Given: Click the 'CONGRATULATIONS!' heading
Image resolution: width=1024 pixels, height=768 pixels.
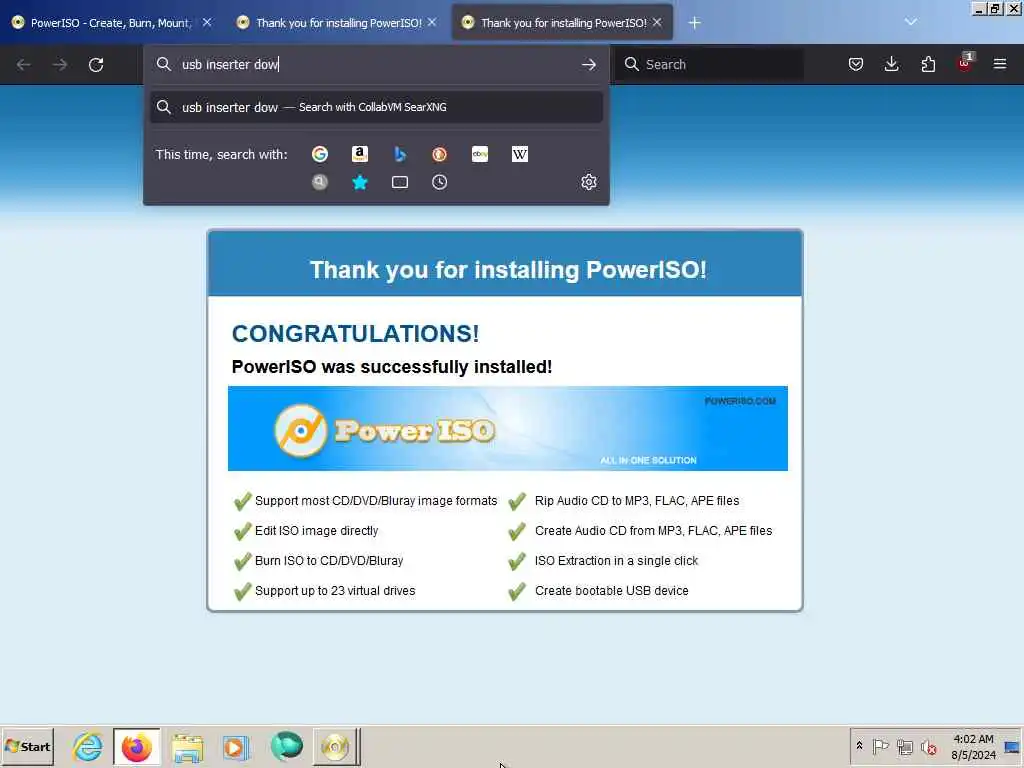Looking at the screenshot, I should point(355,334).
